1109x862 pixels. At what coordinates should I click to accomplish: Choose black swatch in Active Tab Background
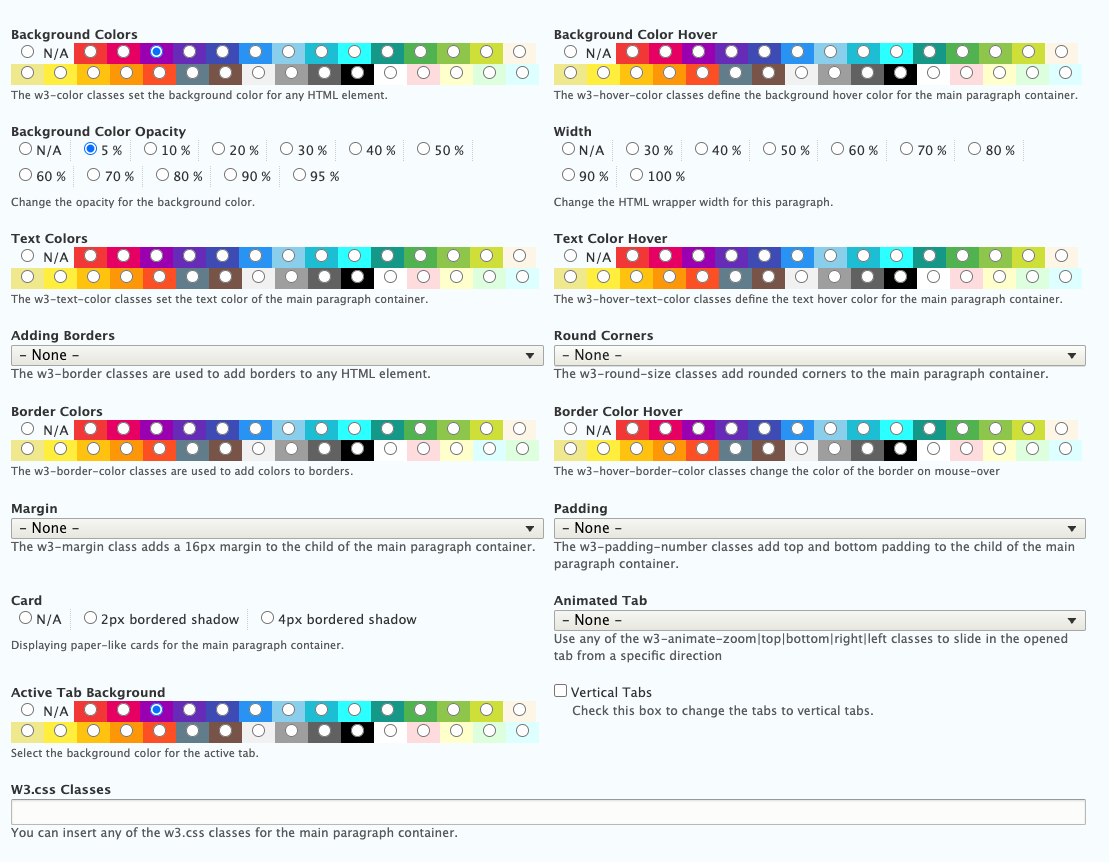[357, 730]
